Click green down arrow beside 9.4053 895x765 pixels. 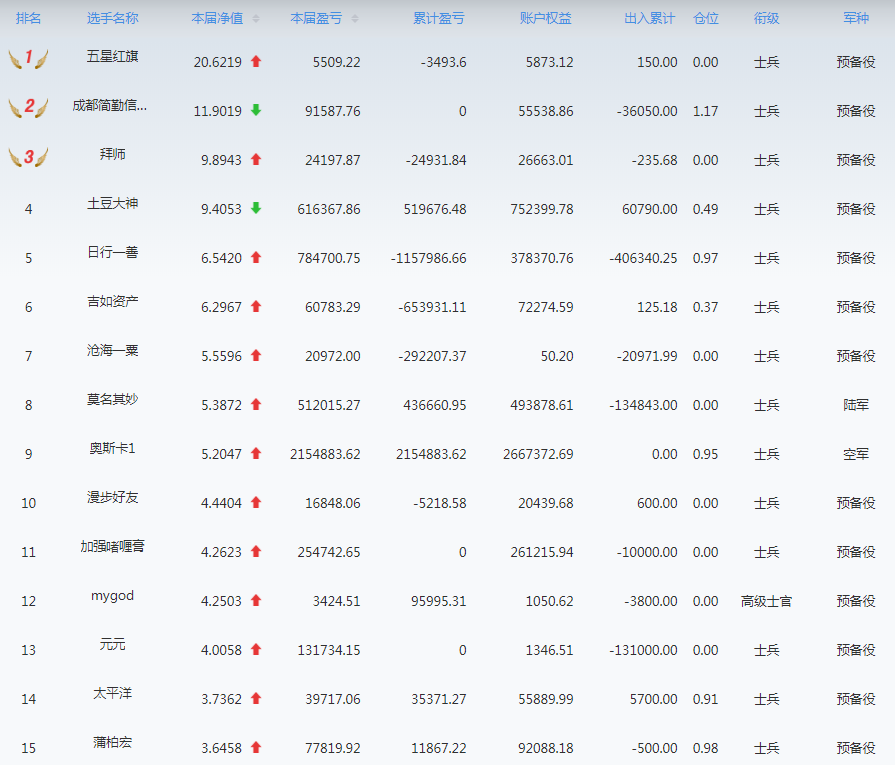(256, 208)
